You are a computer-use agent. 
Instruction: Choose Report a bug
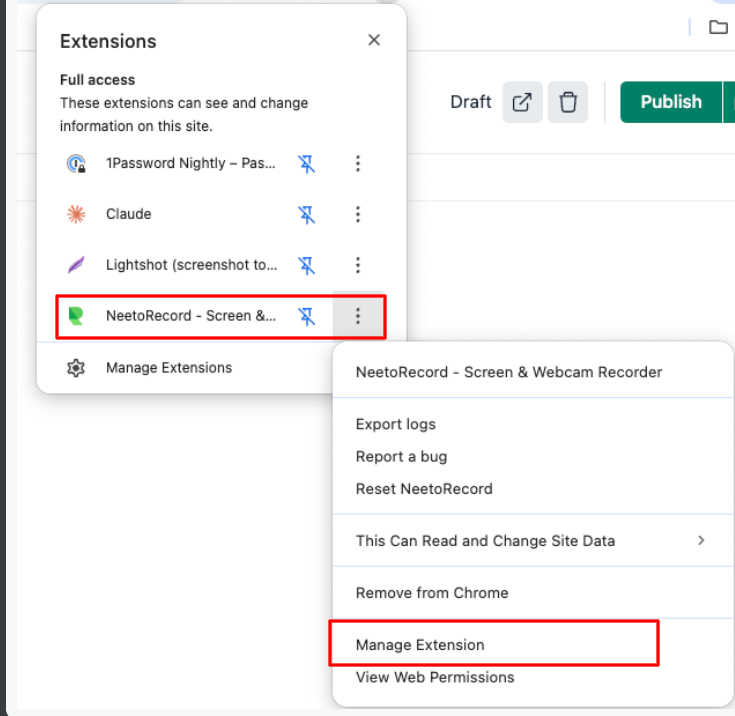[401, 457]
